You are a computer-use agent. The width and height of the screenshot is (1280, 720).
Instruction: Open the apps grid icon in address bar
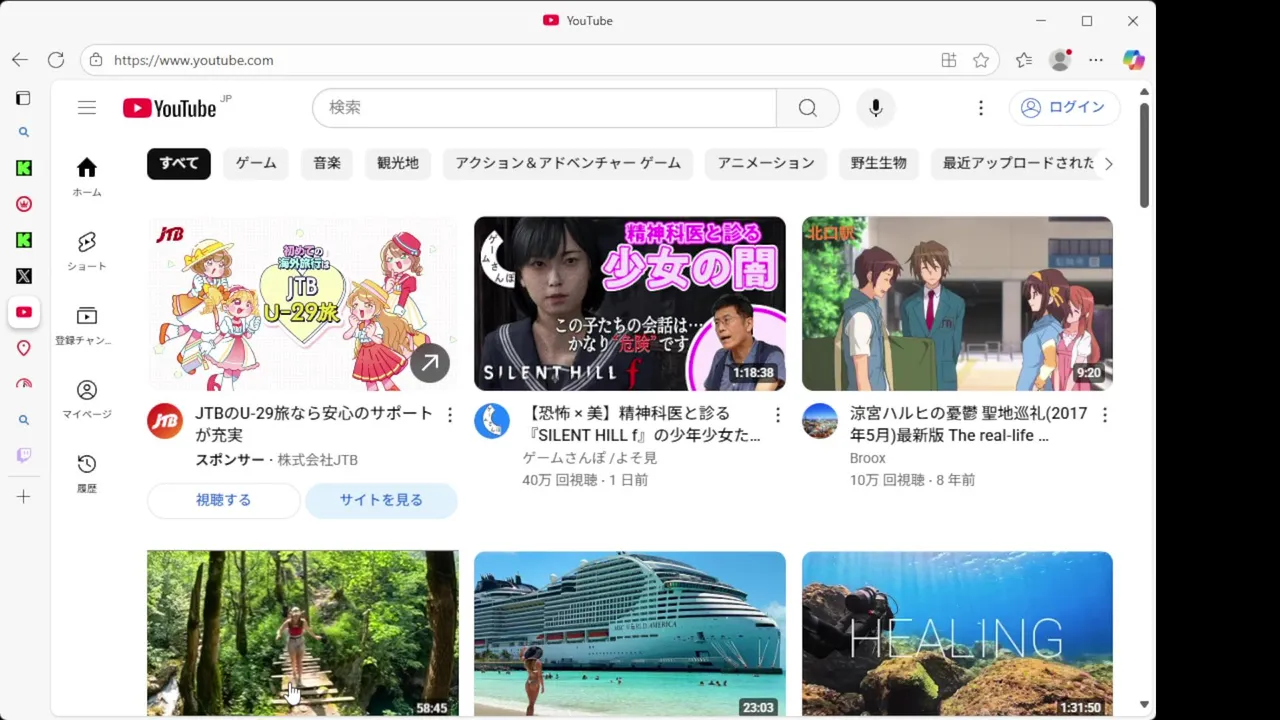click(949, 60)
